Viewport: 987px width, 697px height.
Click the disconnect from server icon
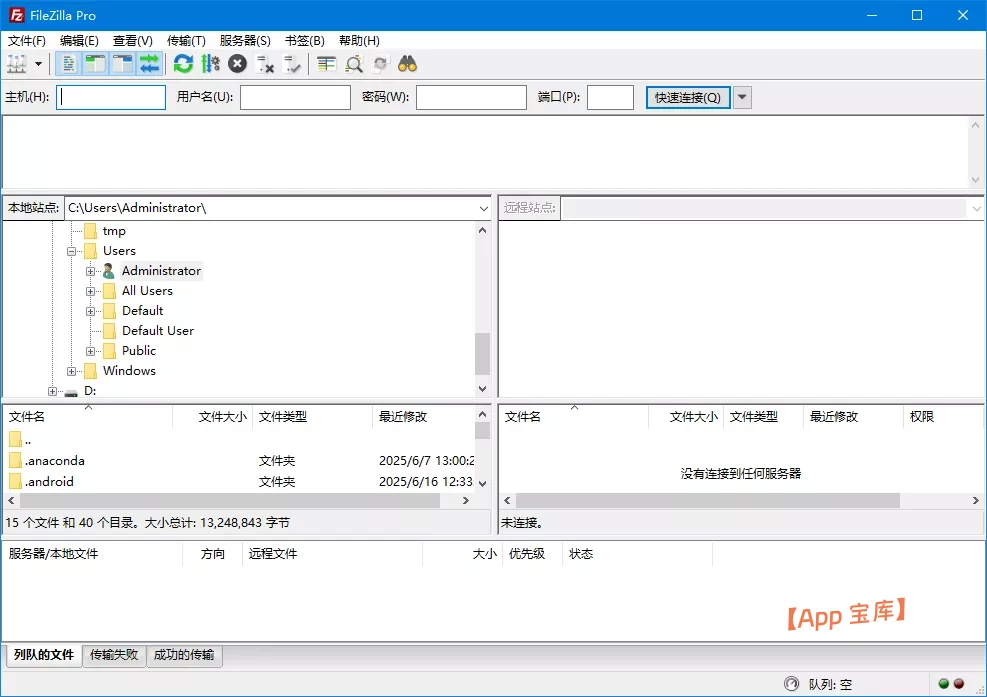pyautogui.click(x=265, y=64)
